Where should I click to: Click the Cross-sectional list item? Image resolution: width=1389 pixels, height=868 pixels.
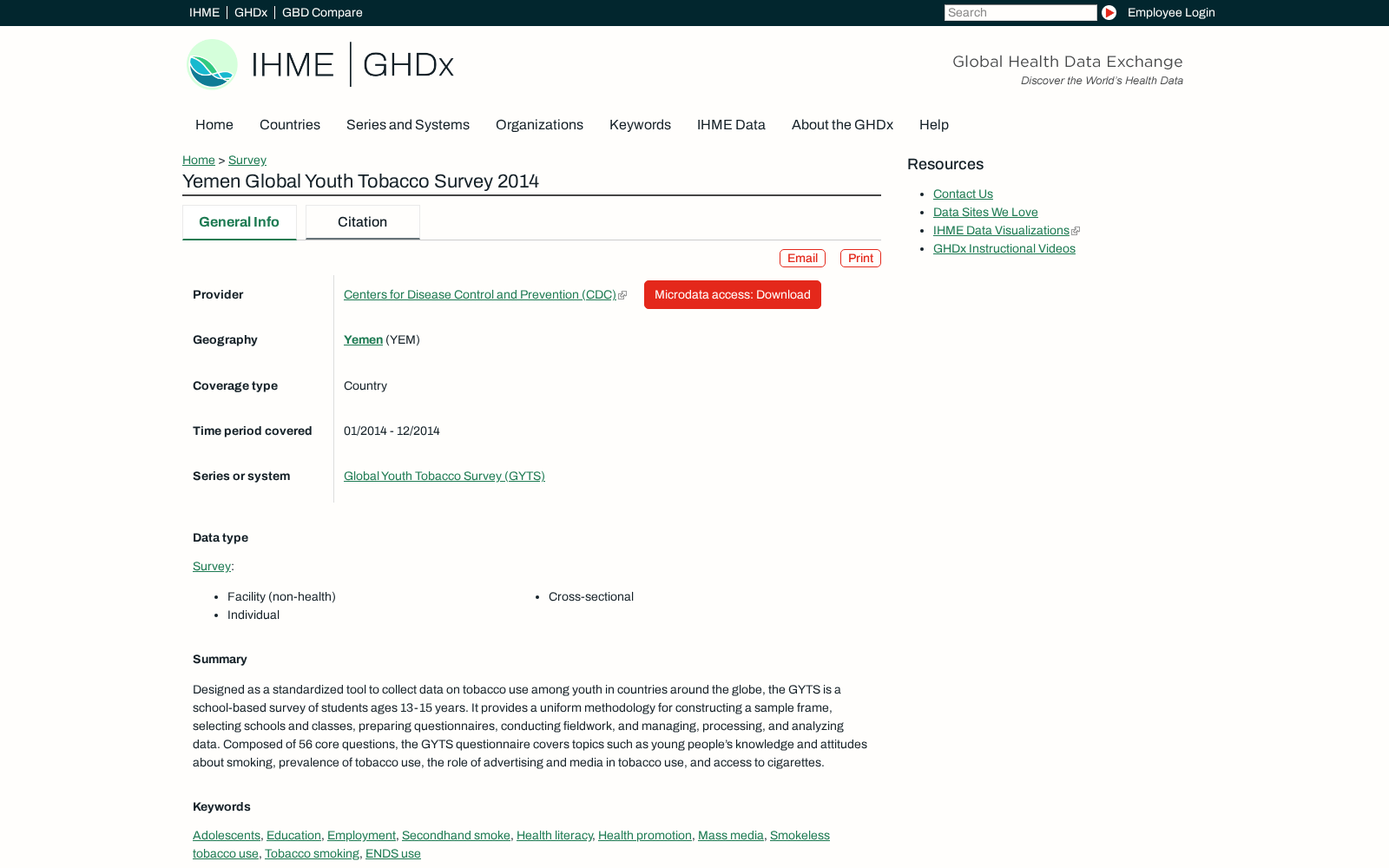point(591,596)
